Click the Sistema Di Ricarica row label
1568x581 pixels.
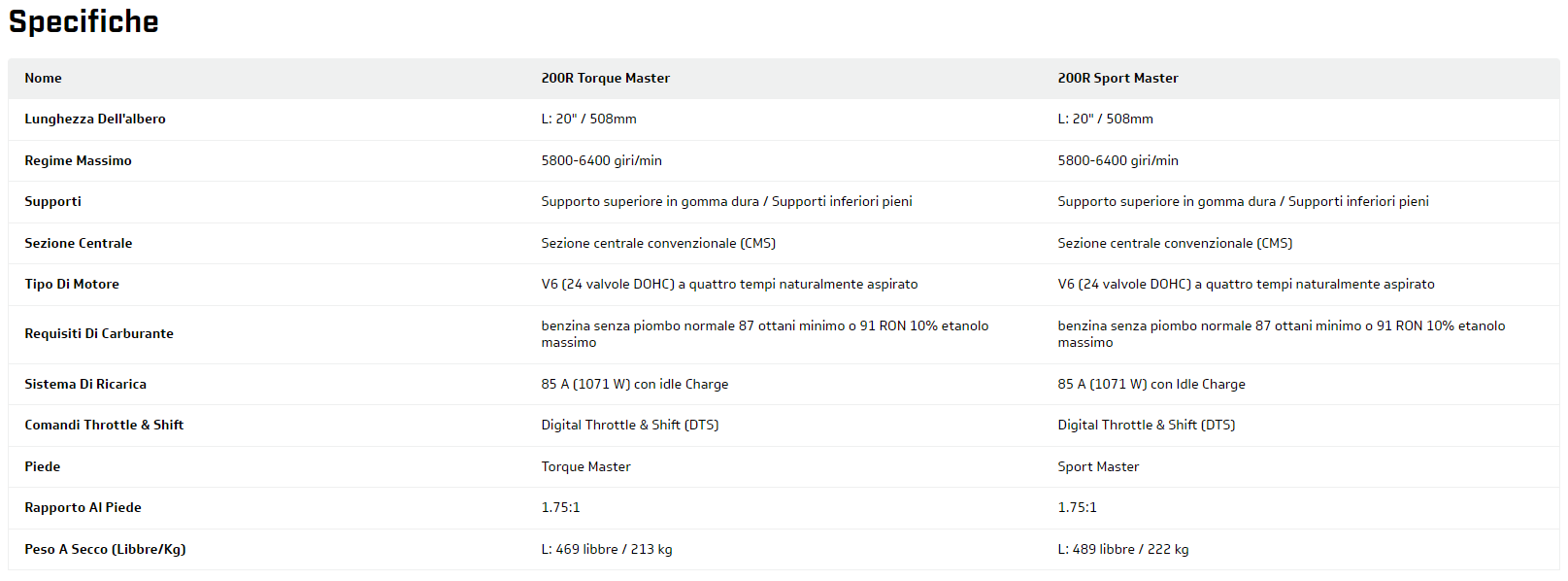[x=85, y=385]
